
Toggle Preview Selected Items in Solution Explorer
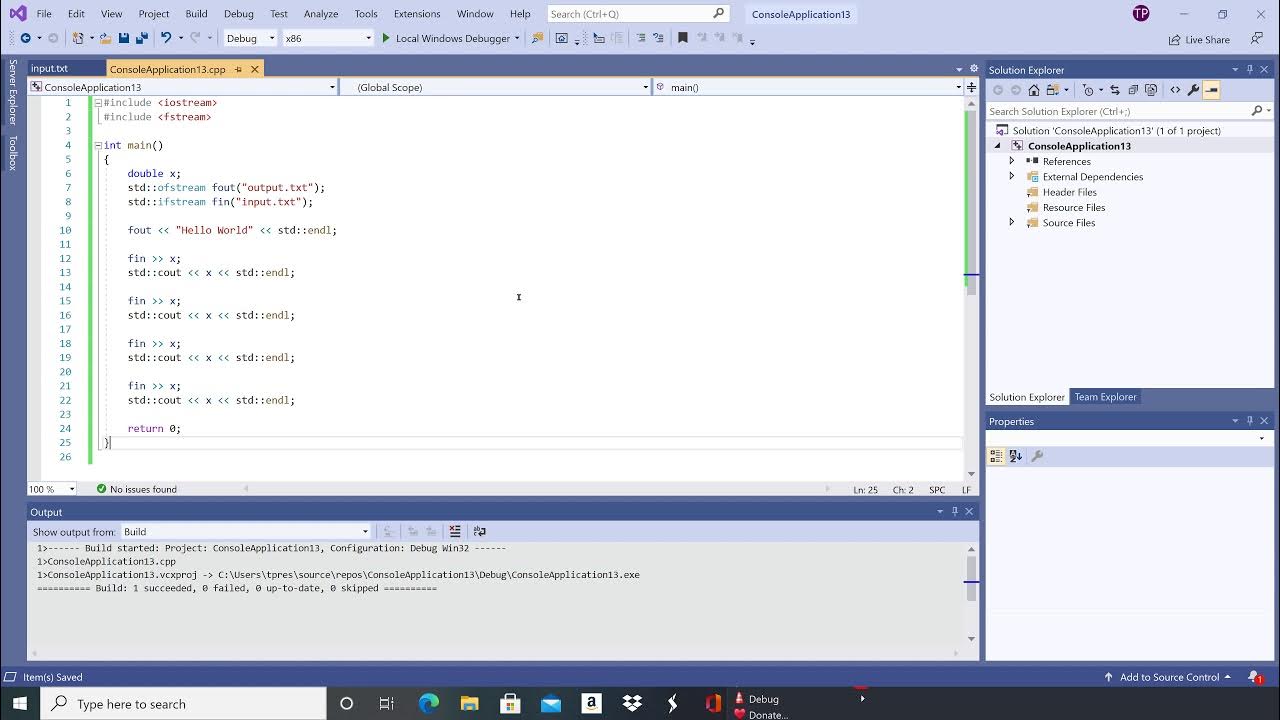[1211, 90]
